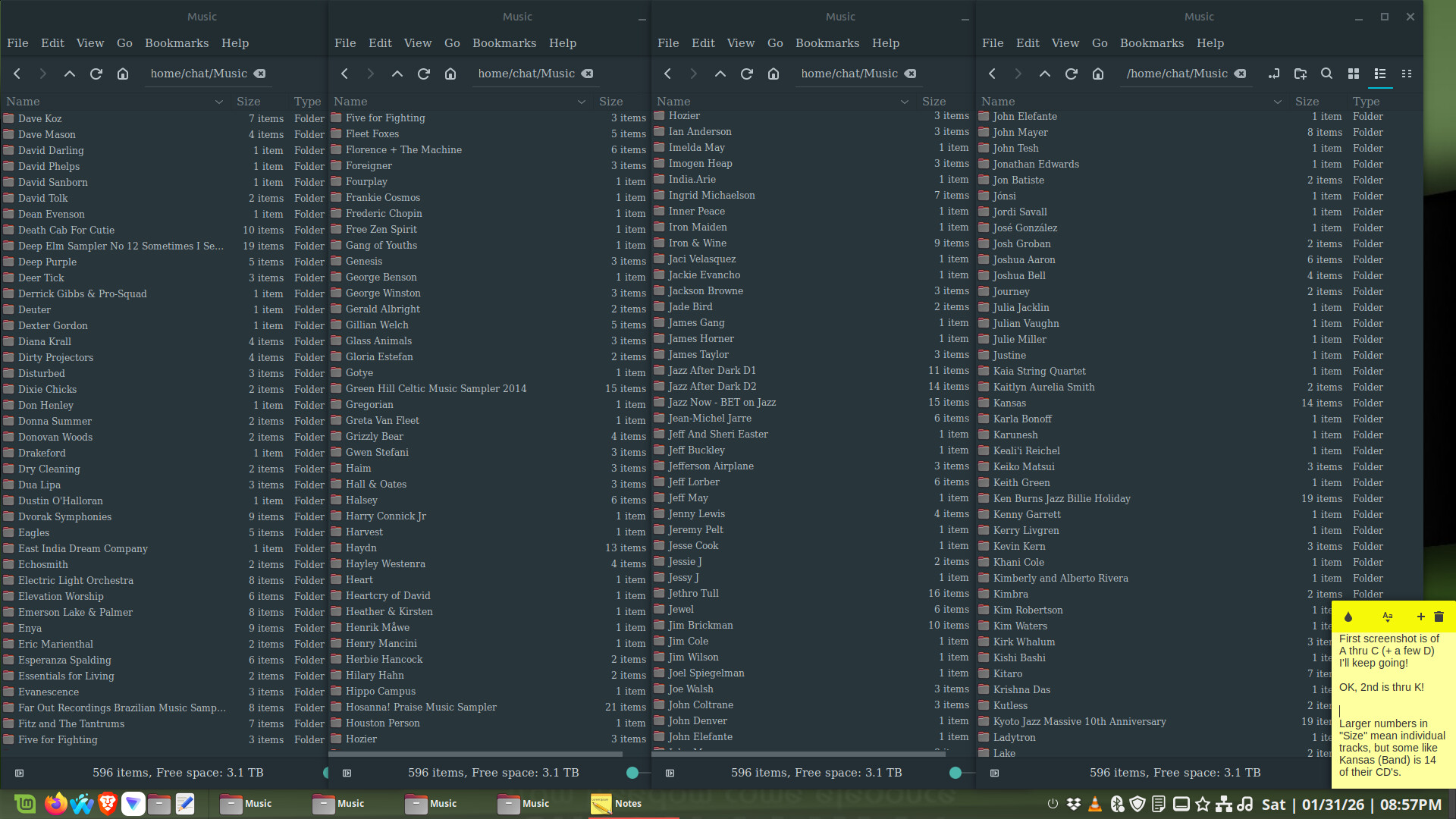Switch to compact view mode
Image resolution: width=1456 pixels, height=819 pixels.
(1407, 74)
